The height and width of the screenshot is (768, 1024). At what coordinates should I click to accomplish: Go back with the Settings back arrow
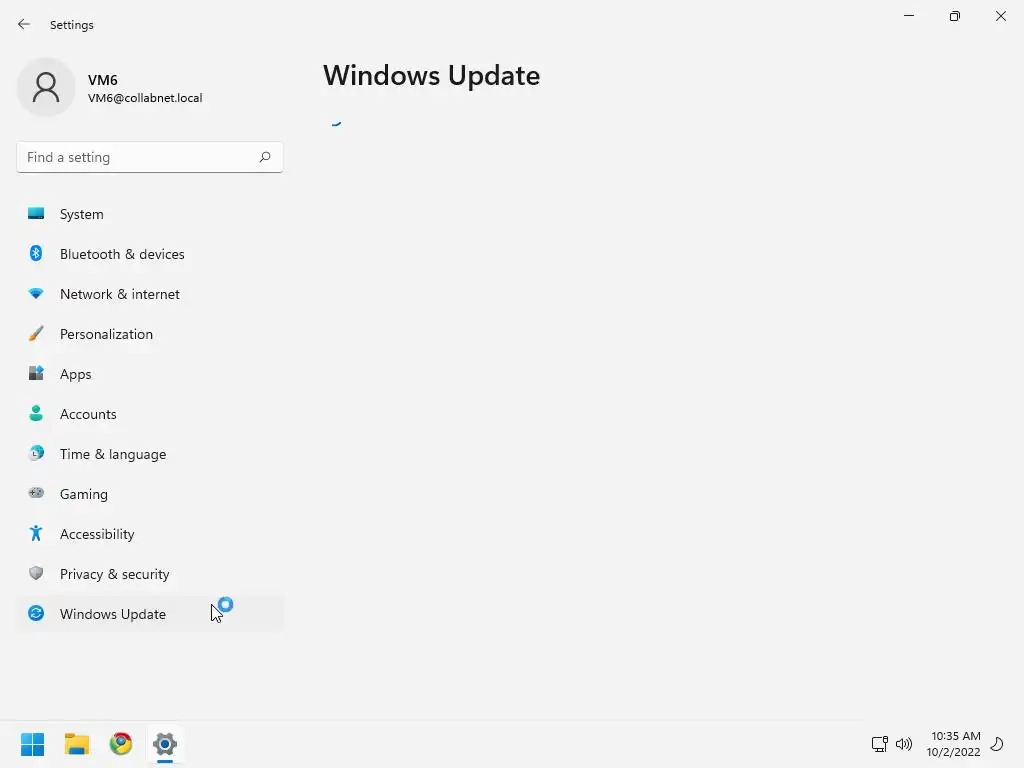click(24, 24)
